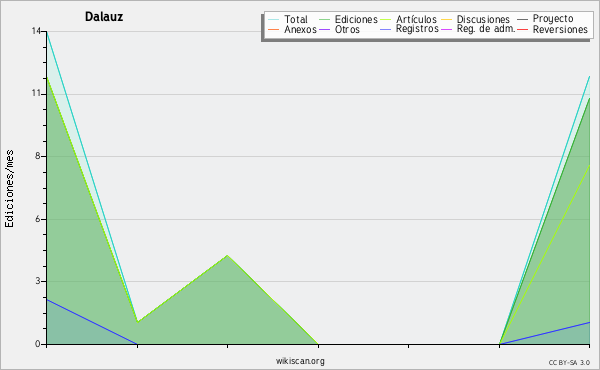Click the Discusiones legend label
Screen dimensions: 600x370
483,19
